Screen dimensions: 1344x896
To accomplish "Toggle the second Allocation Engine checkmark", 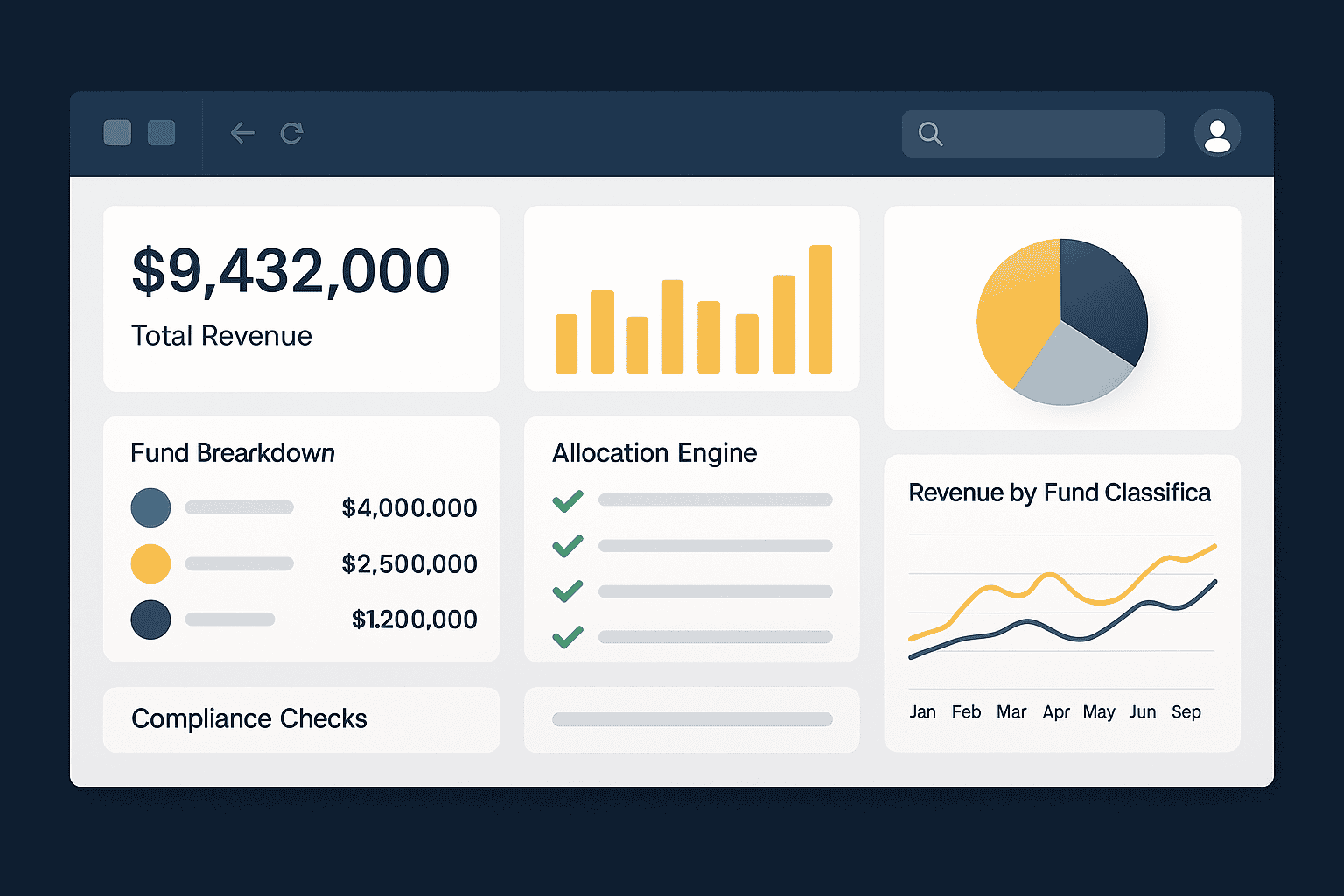I will pos(568,546).
